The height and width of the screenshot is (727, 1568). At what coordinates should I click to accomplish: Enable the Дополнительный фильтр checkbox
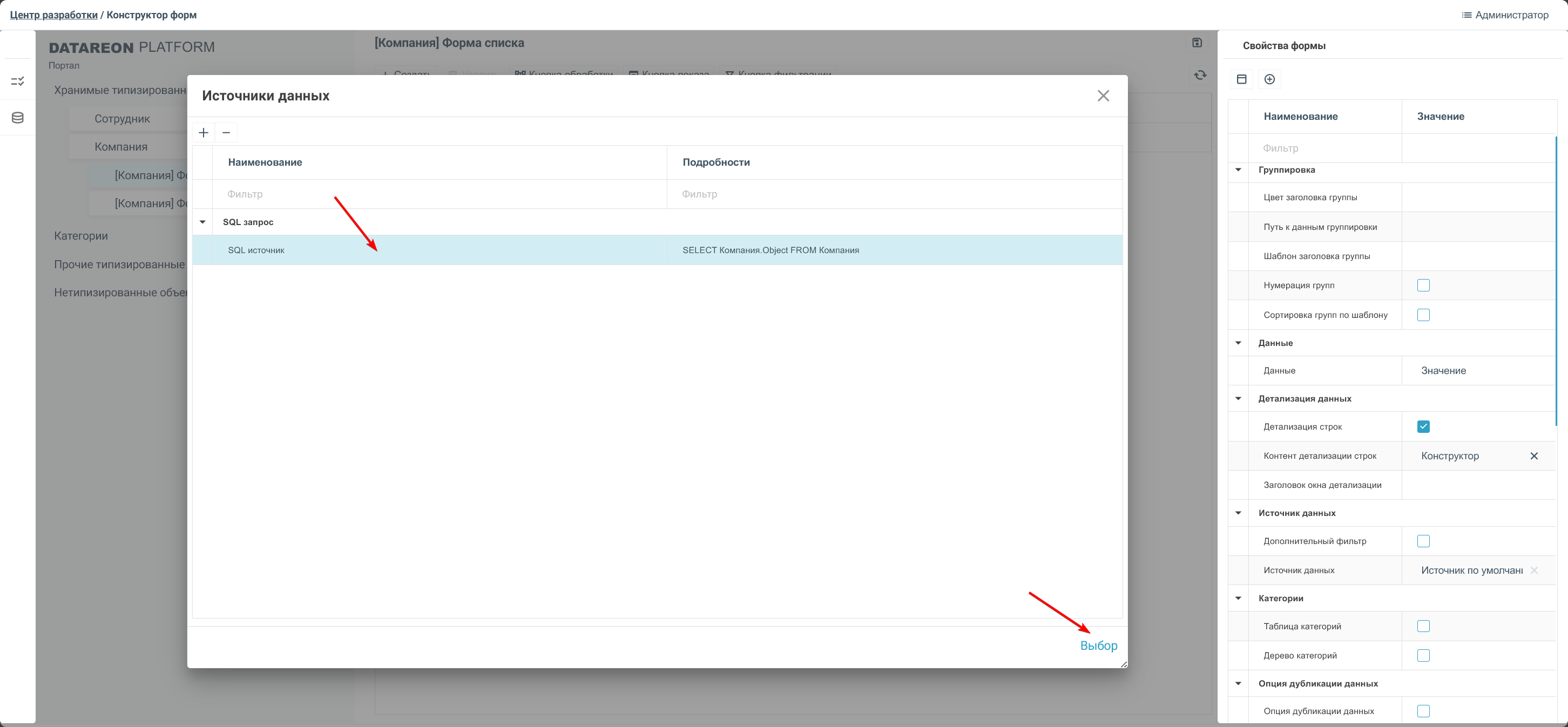(1423, 541)
